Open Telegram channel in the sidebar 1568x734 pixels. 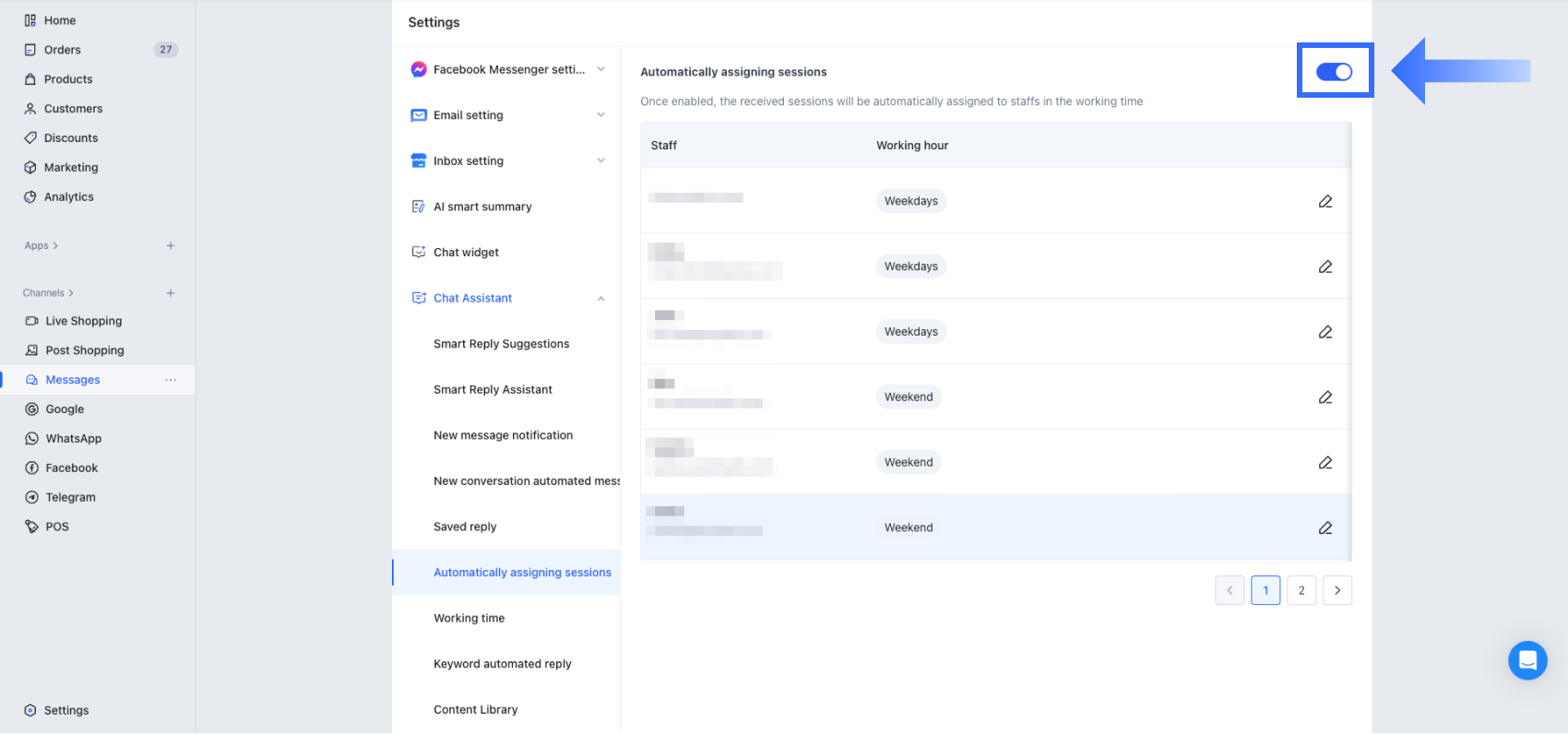click(x=70, y=497)
